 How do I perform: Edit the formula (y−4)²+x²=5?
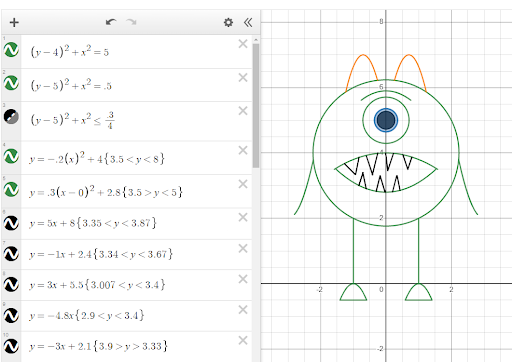(70, 52)
